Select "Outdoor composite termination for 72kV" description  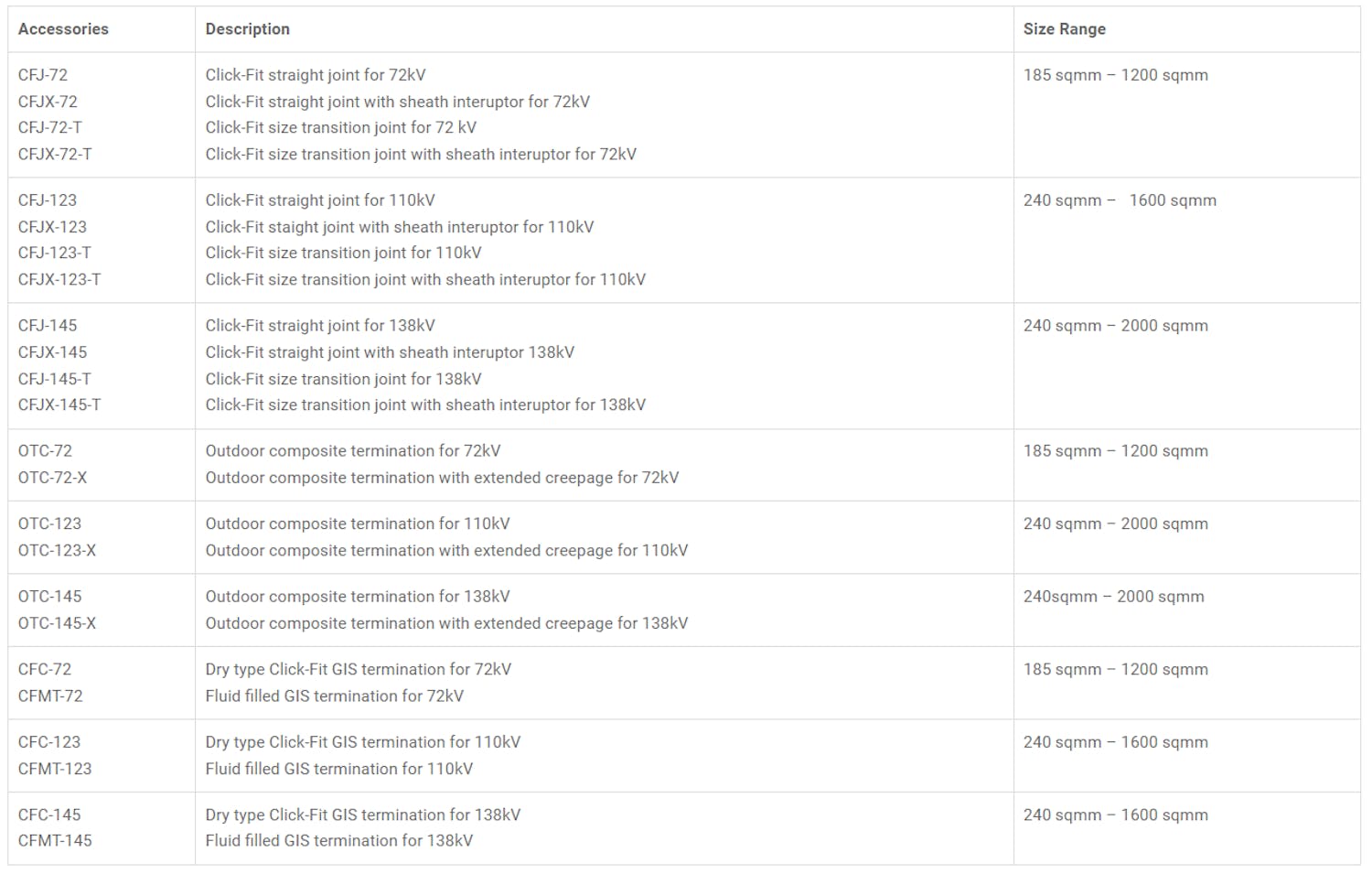click(353, 451)
